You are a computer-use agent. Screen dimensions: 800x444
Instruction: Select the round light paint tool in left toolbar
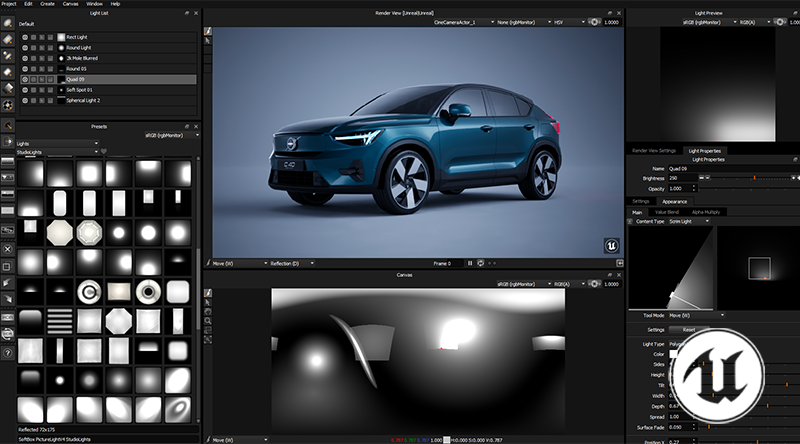pos(8,23)
